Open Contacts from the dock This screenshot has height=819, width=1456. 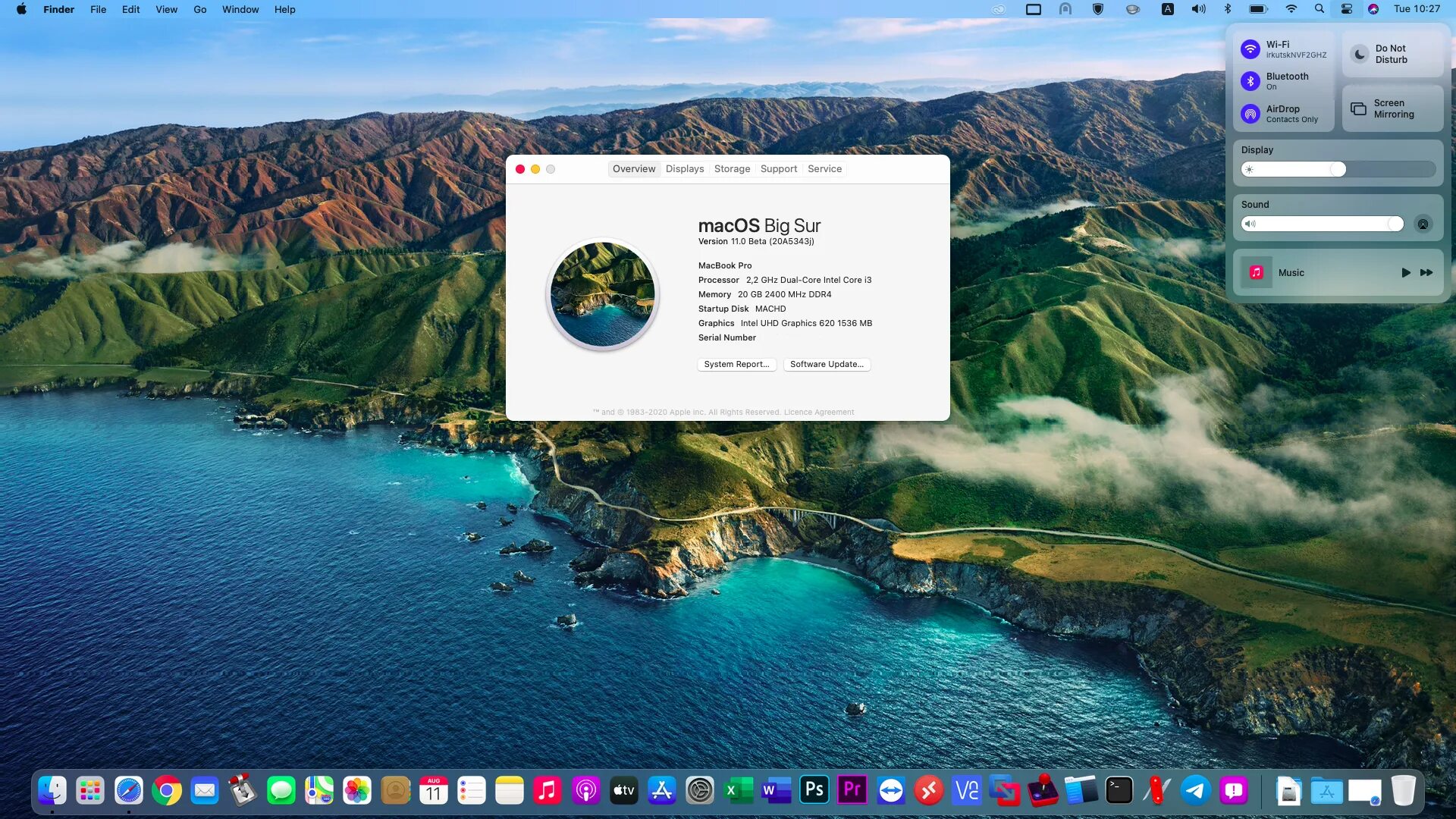395,791
